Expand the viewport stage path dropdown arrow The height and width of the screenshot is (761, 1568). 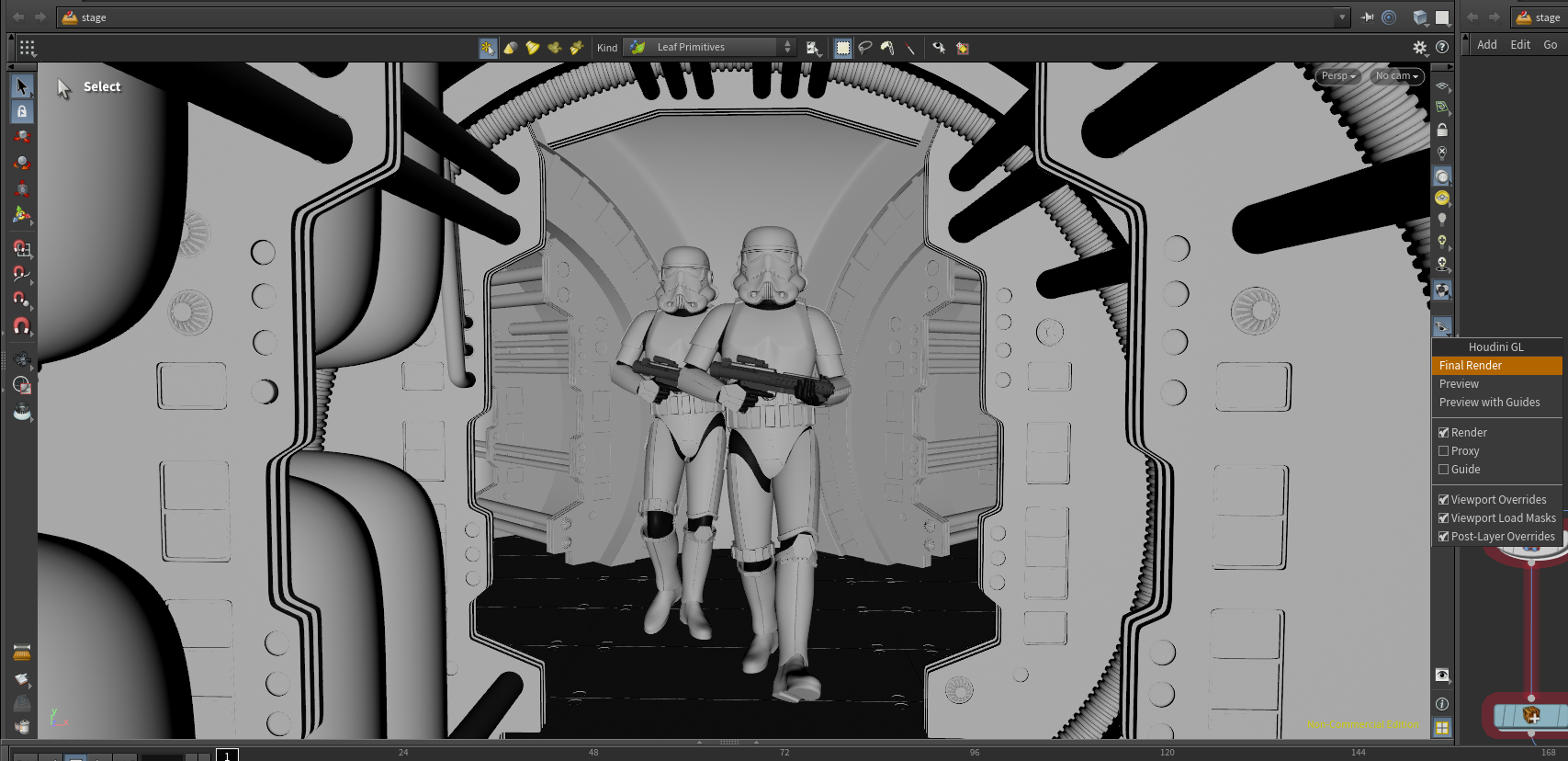(1342, 17)
